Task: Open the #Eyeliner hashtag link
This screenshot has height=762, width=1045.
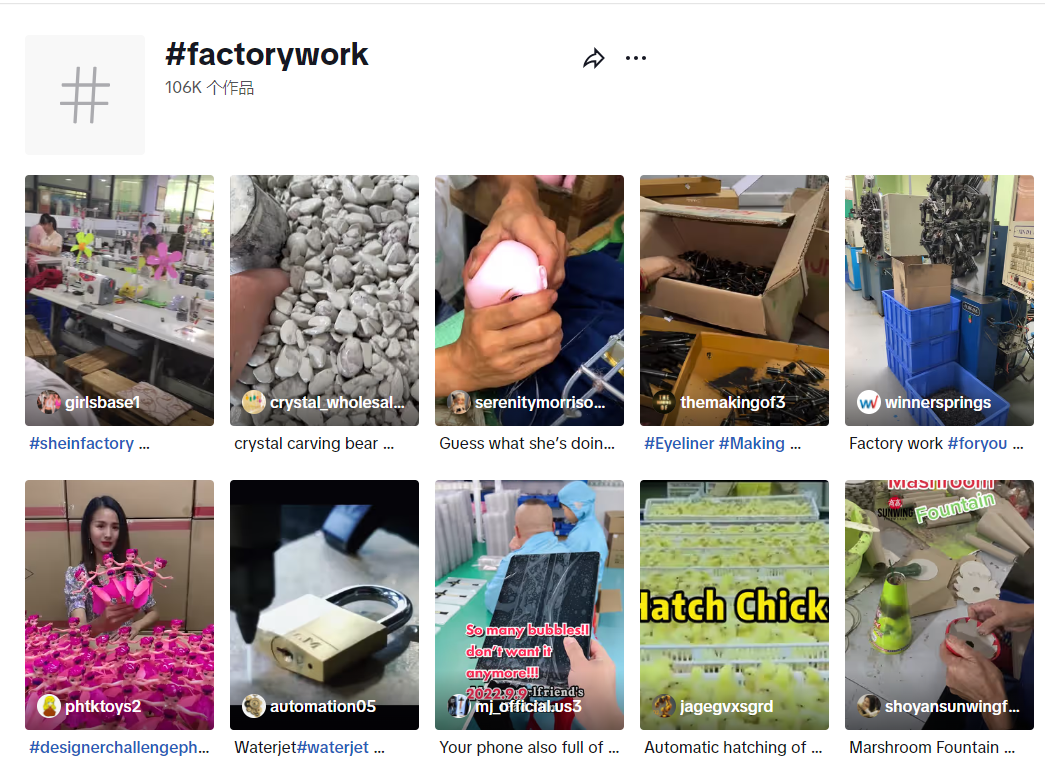Action: click(678, 443)
